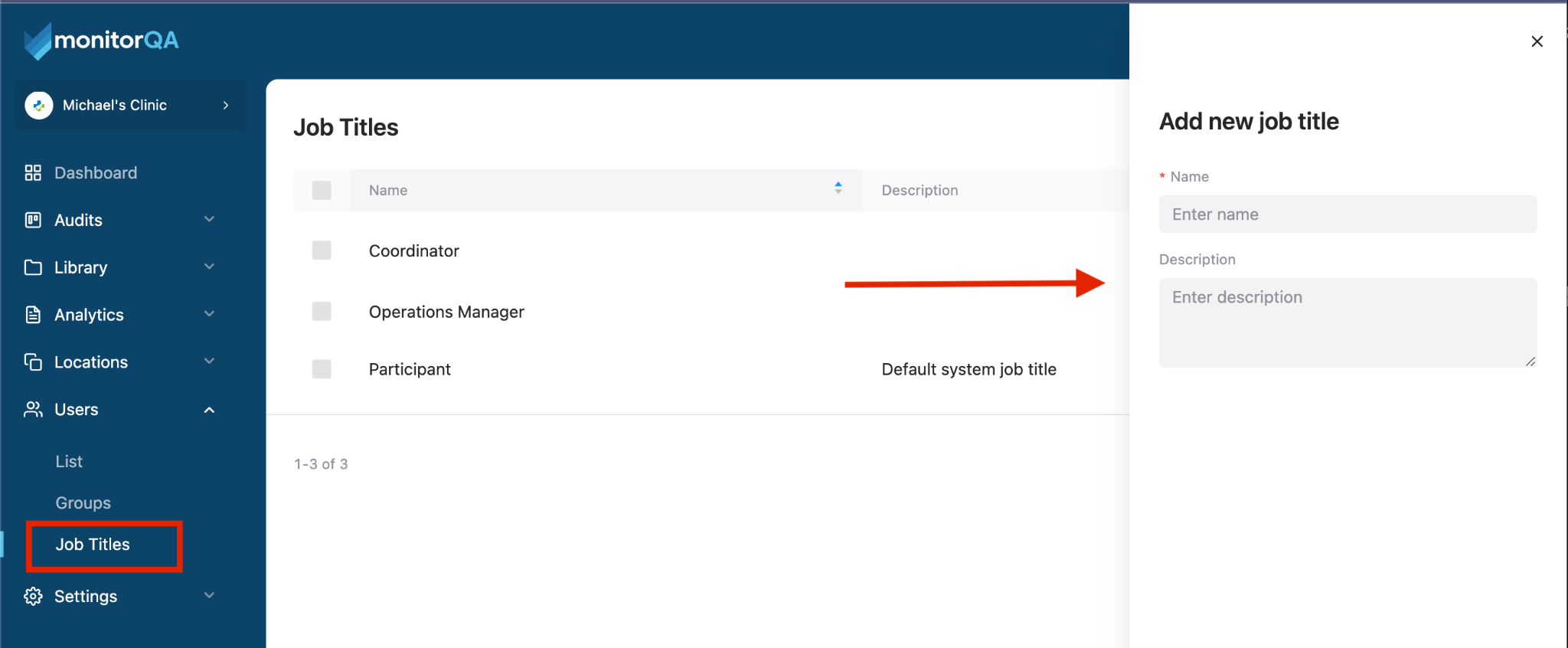Image resolution: width=1568 pixels, height=648 pixels.
Task: Collapse the Users menu chevron
Action: (209, 410)
